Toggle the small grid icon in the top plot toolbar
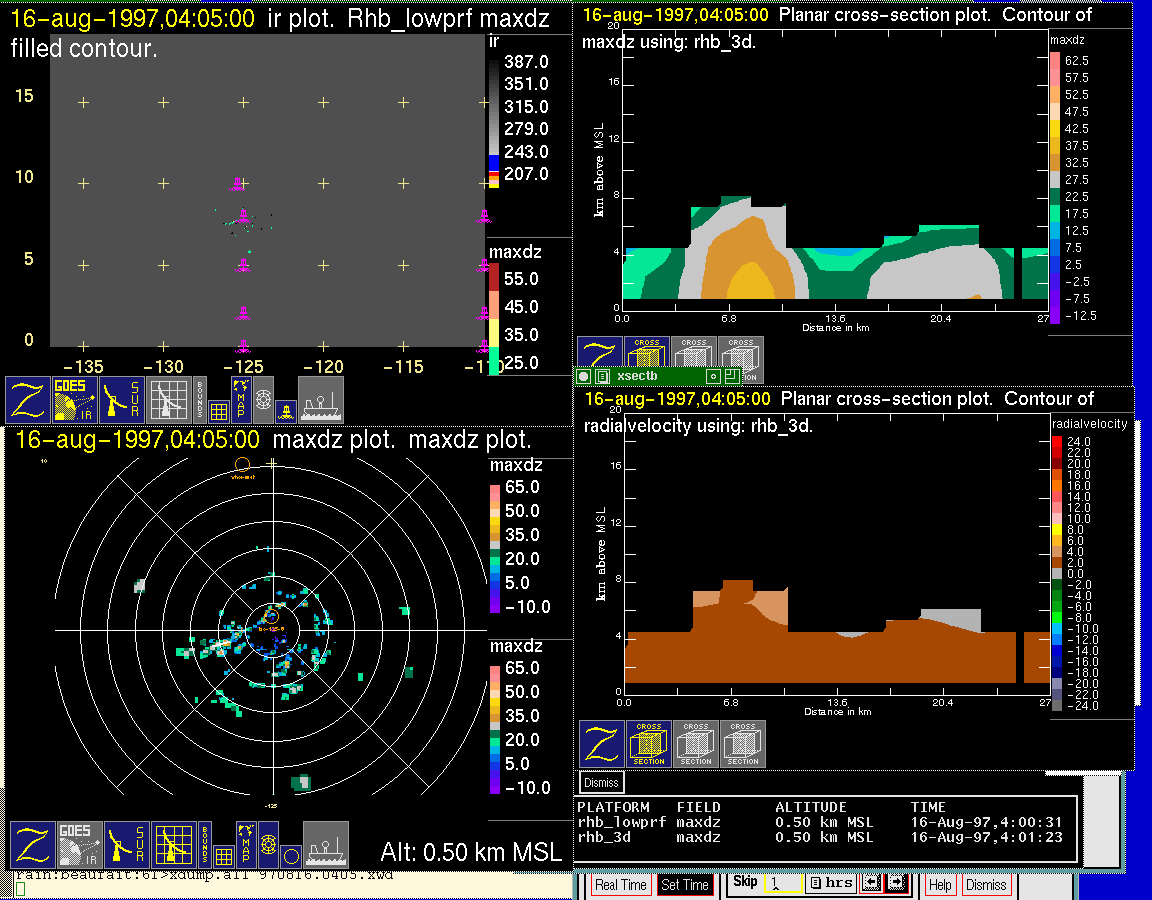1152x900 pixels. [219, 410]
